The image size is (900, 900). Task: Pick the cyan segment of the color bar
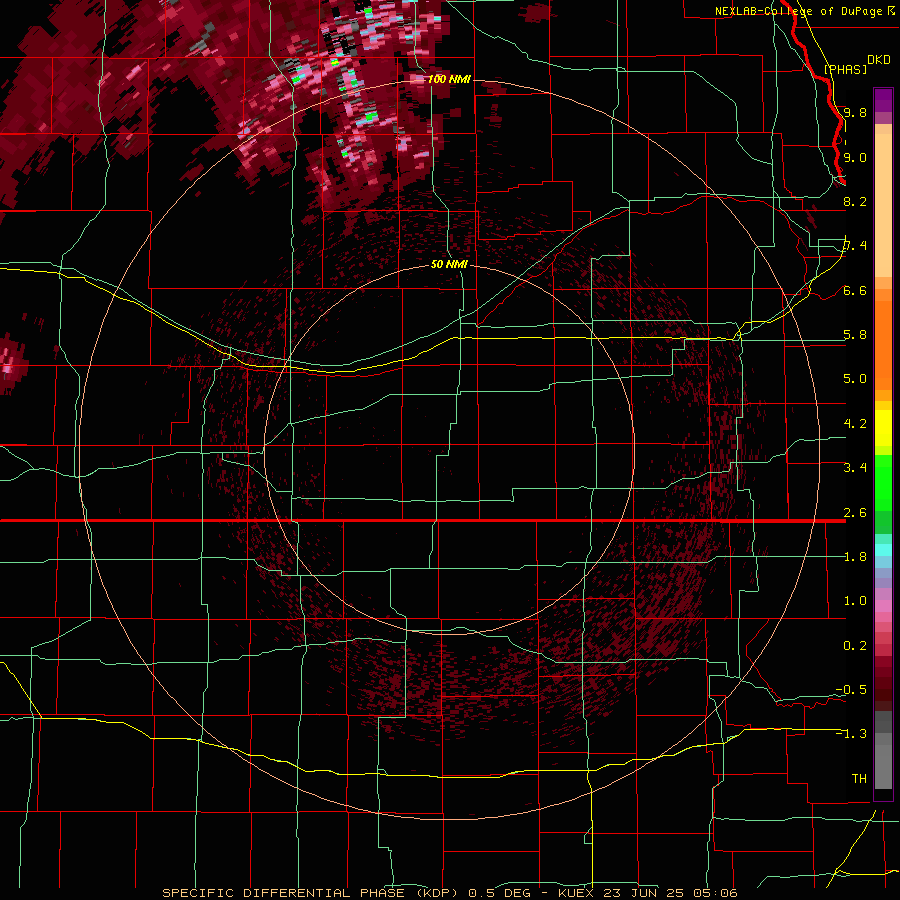(x=883, y=550)
